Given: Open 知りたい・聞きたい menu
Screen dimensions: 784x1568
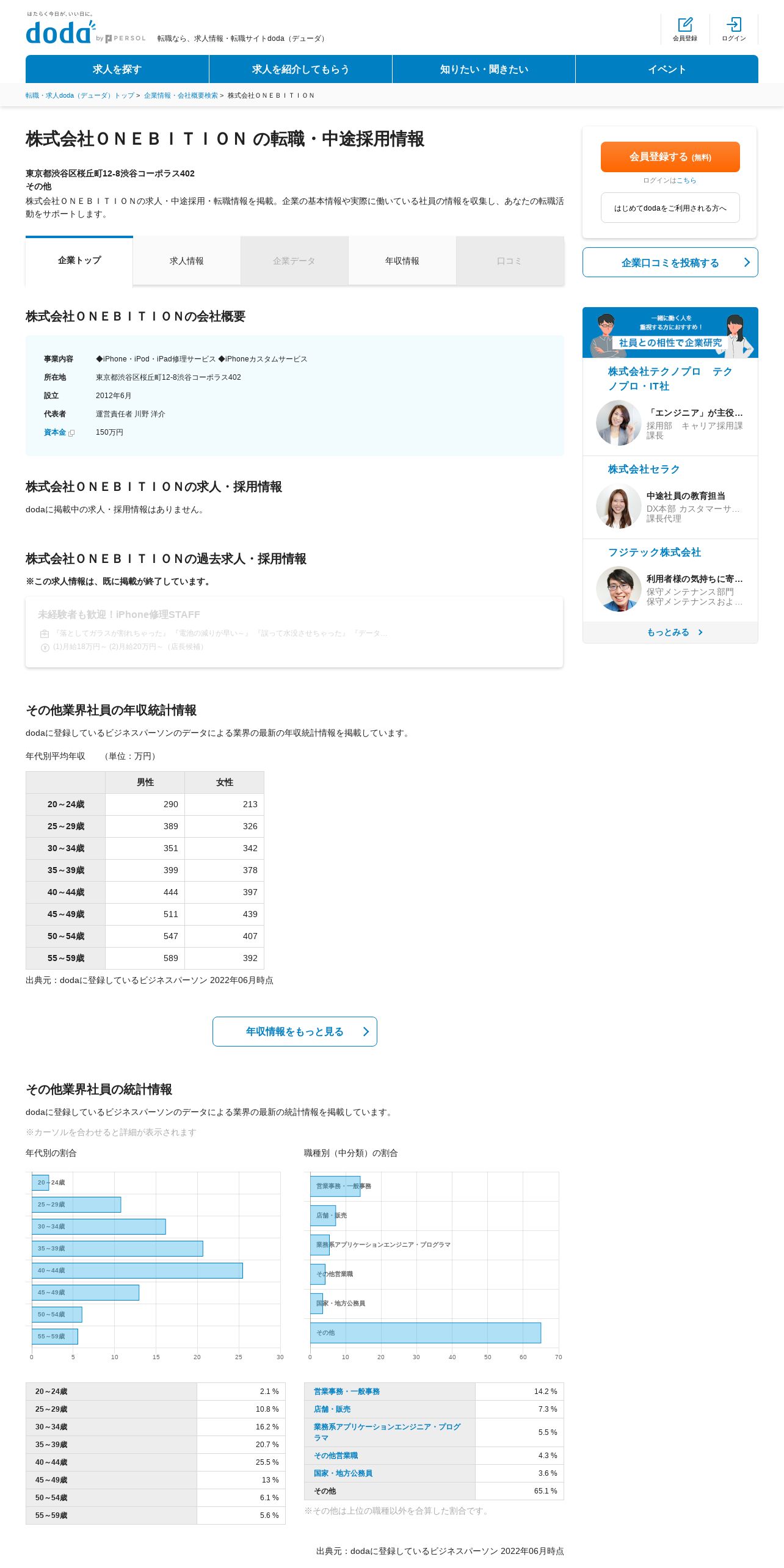Looking at the screenshot, I should 484,69.
